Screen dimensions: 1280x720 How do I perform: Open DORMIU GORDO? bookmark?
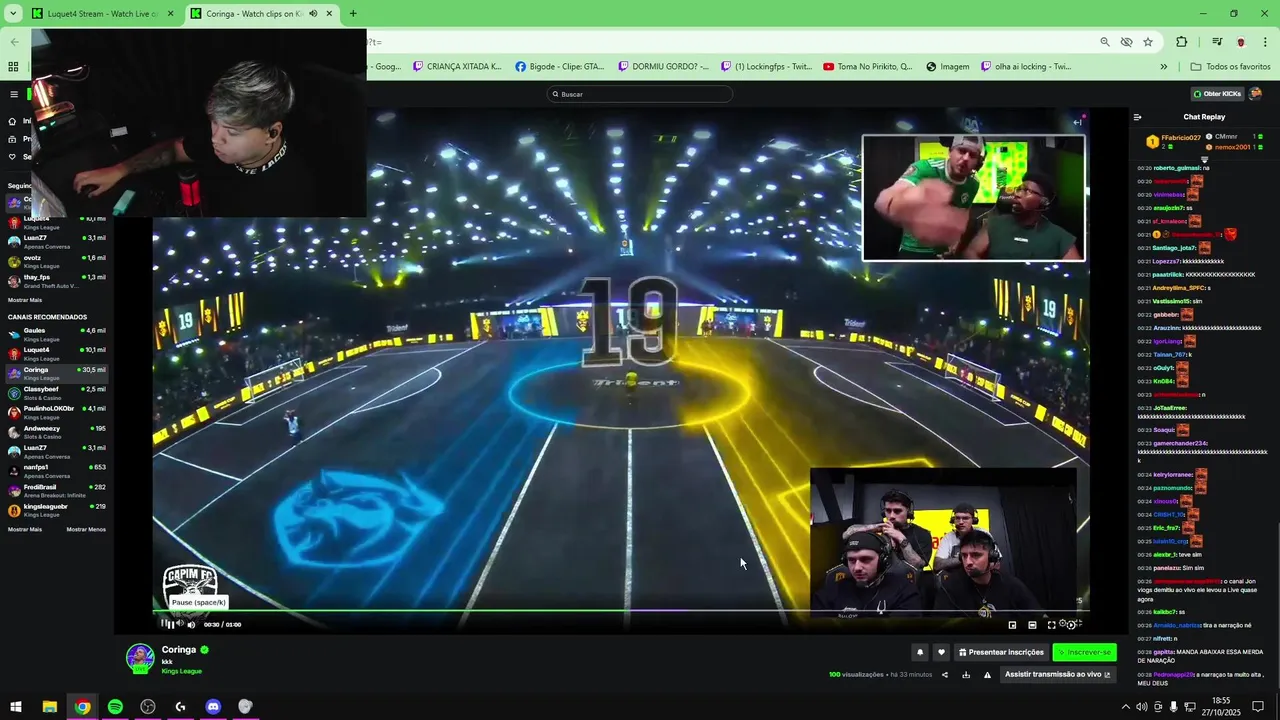pos(664,67)
